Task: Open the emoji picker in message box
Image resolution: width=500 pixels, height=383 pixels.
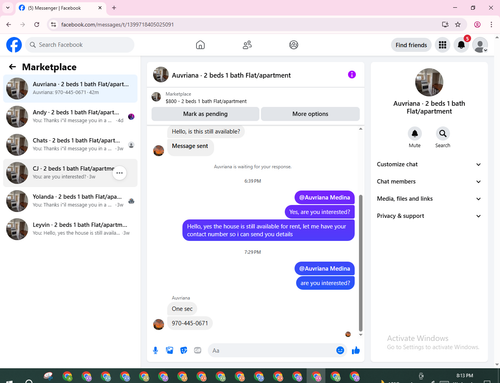Action: 340,350
